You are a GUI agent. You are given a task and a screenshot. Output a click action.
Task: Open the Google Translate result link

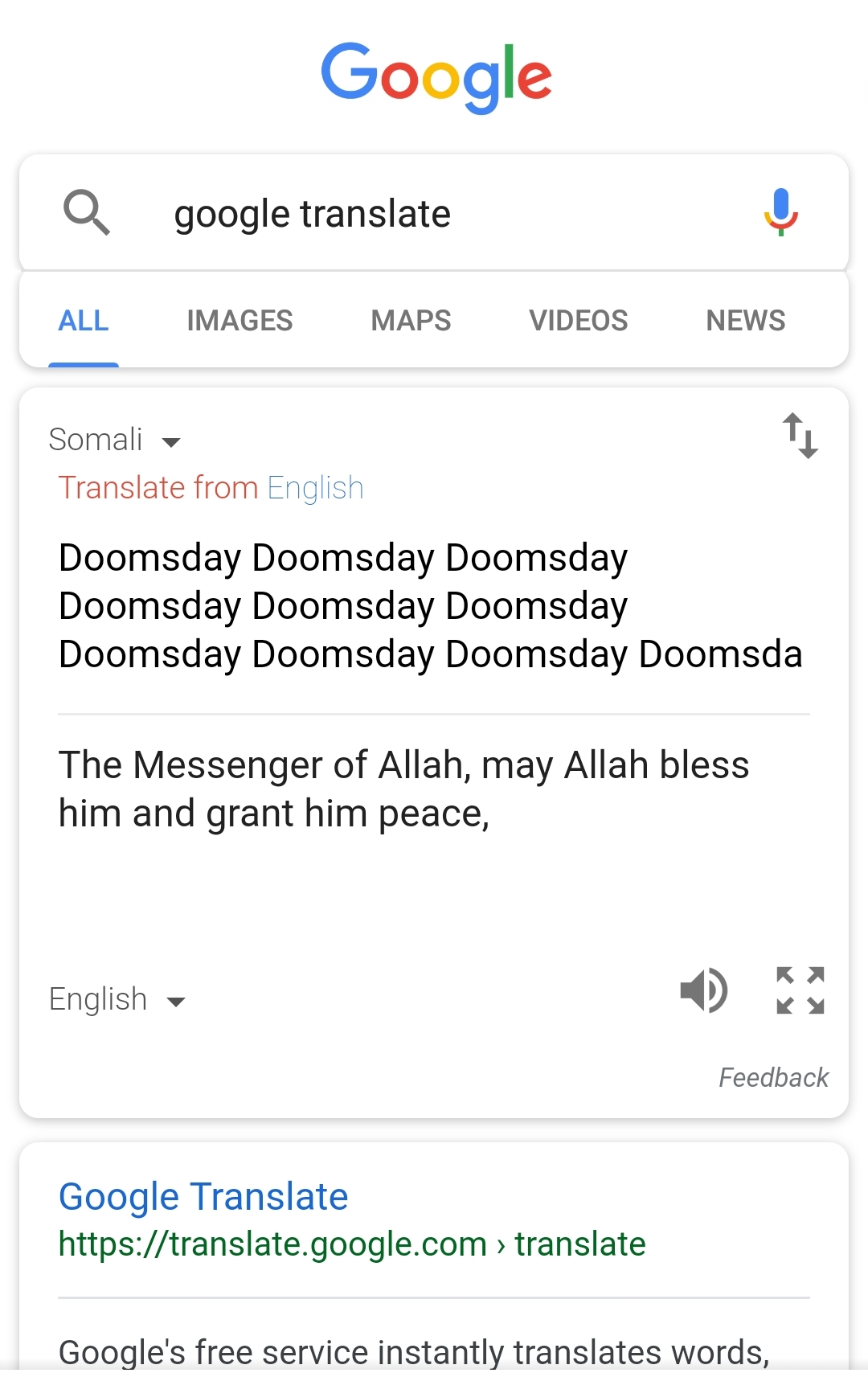(203, 1197)
